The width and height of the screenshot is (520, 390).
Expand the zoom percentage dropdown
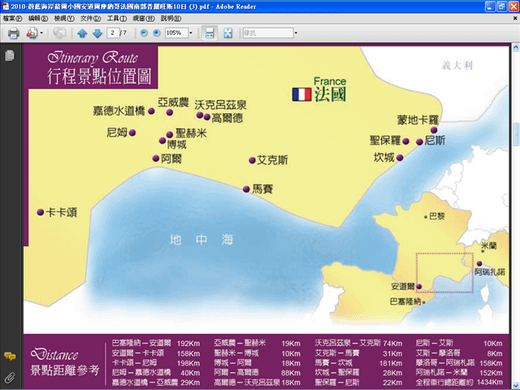191,33
